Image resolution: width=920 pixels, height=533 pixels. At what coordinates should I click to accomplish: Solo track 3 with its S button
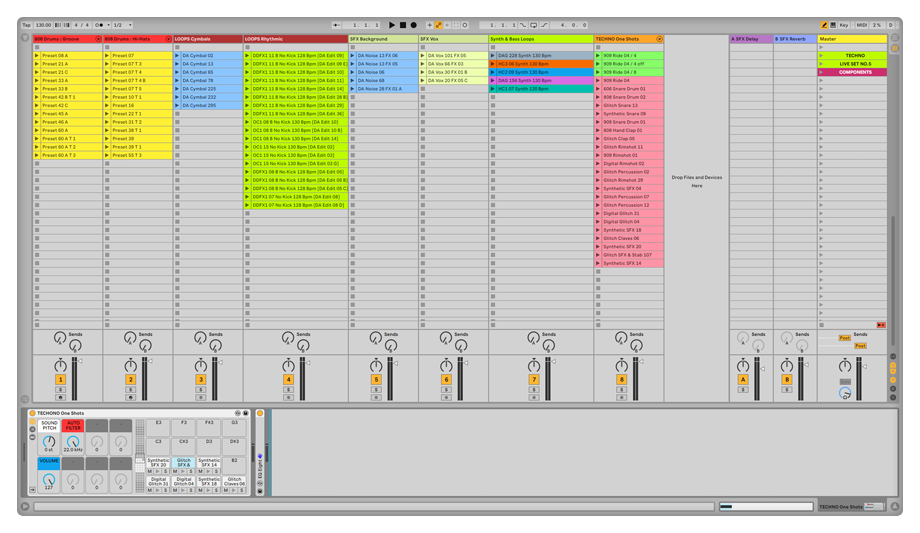click(x=201, y=390)
